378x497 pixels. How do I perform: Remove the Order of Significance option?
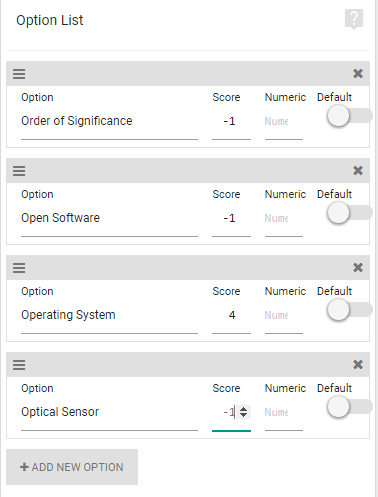point(358,73)
